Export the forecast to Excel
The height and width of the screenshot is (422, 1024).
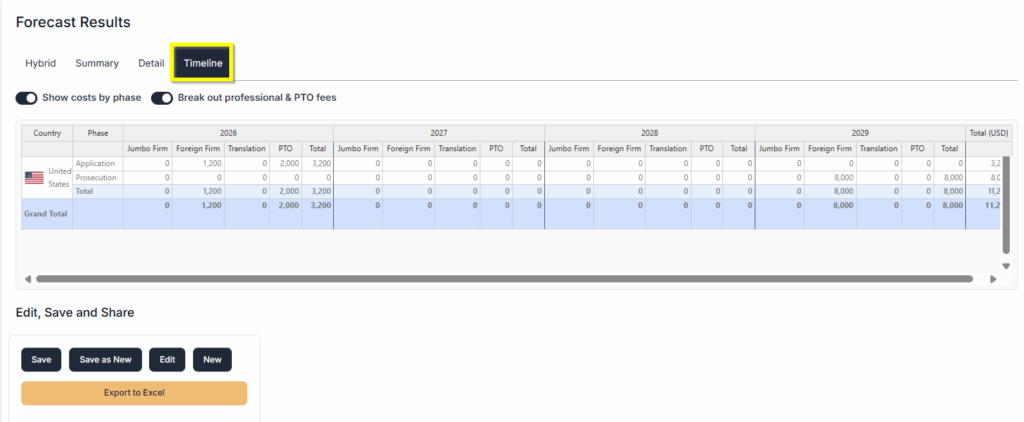pyautogui.click(x=134, y=393)
